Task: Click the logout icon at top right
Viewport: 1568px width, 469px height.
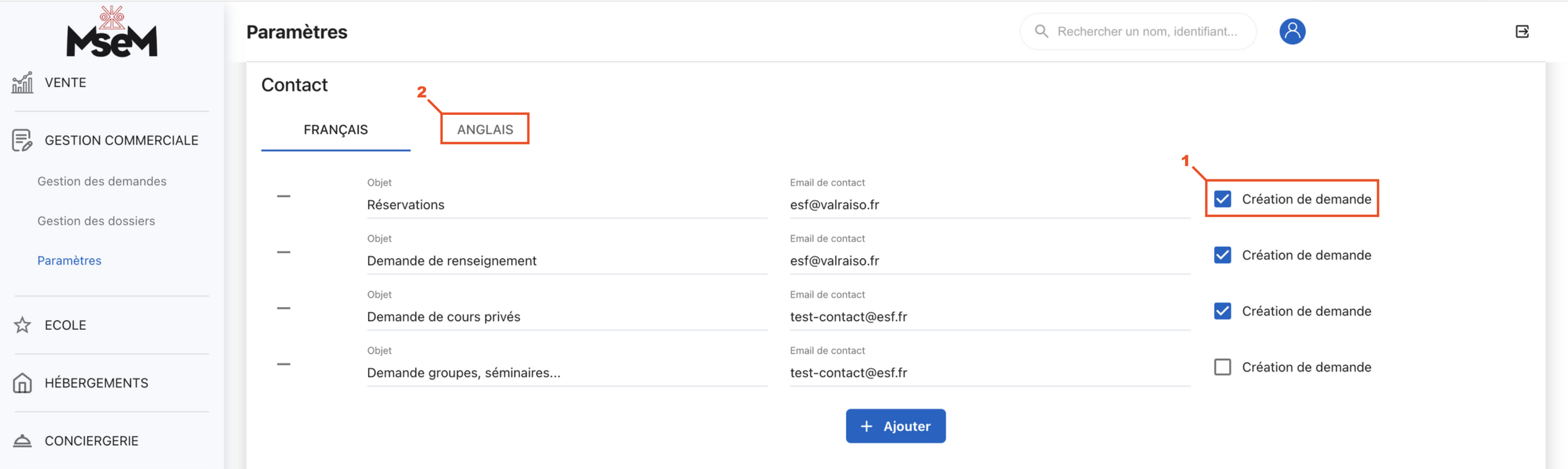Action: [x=1521, y=32]
